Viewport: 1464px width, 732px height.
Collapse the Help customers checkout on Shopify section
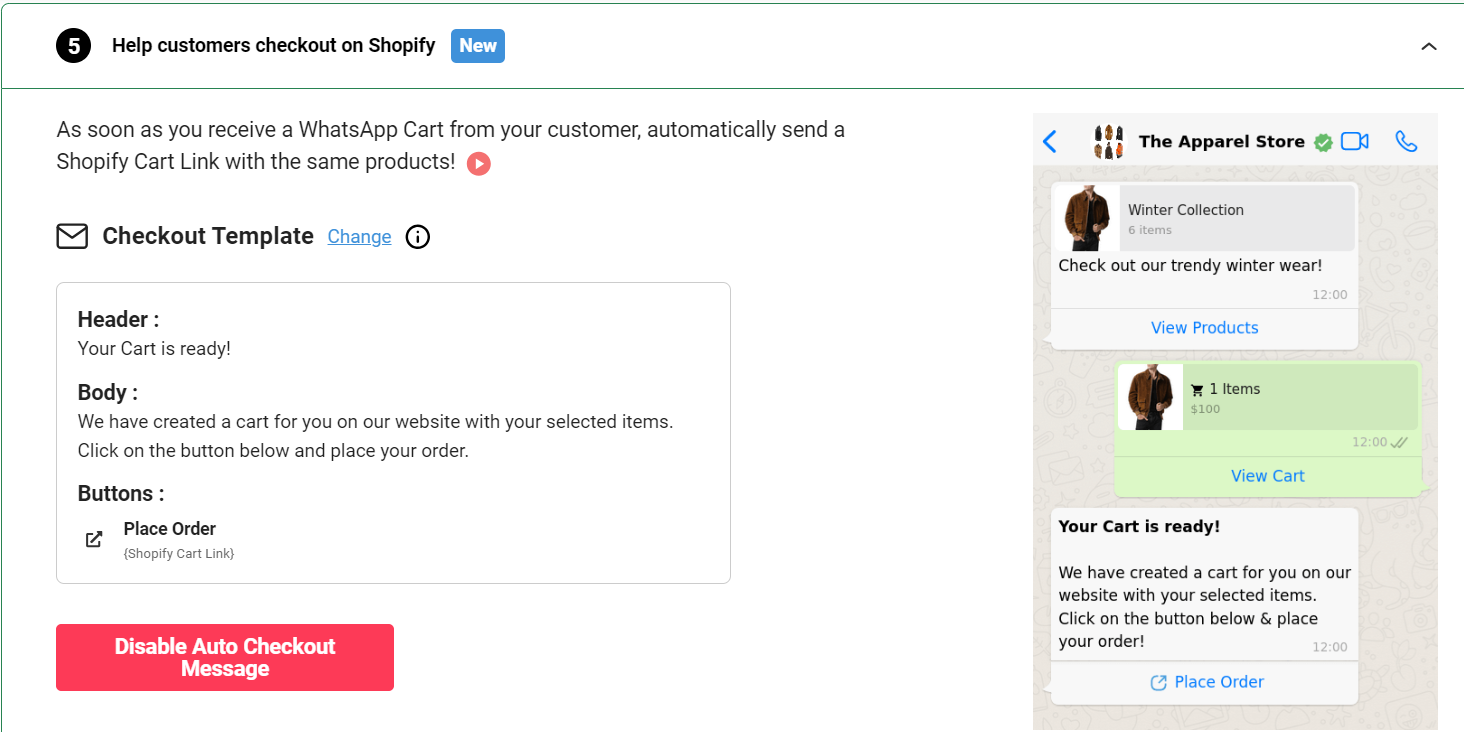1428,46
